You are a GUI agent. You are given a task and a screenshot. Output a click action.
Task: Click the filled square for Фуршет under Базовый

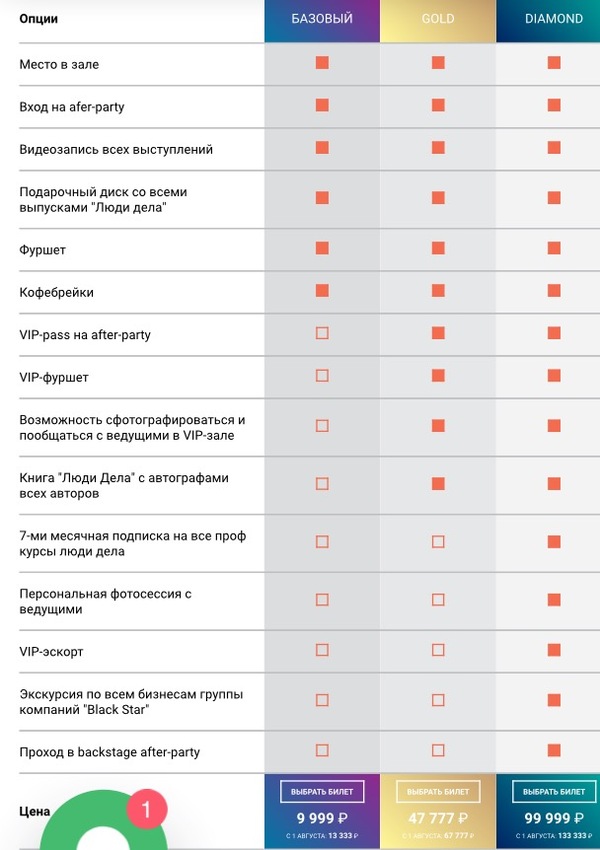point(322,248)
